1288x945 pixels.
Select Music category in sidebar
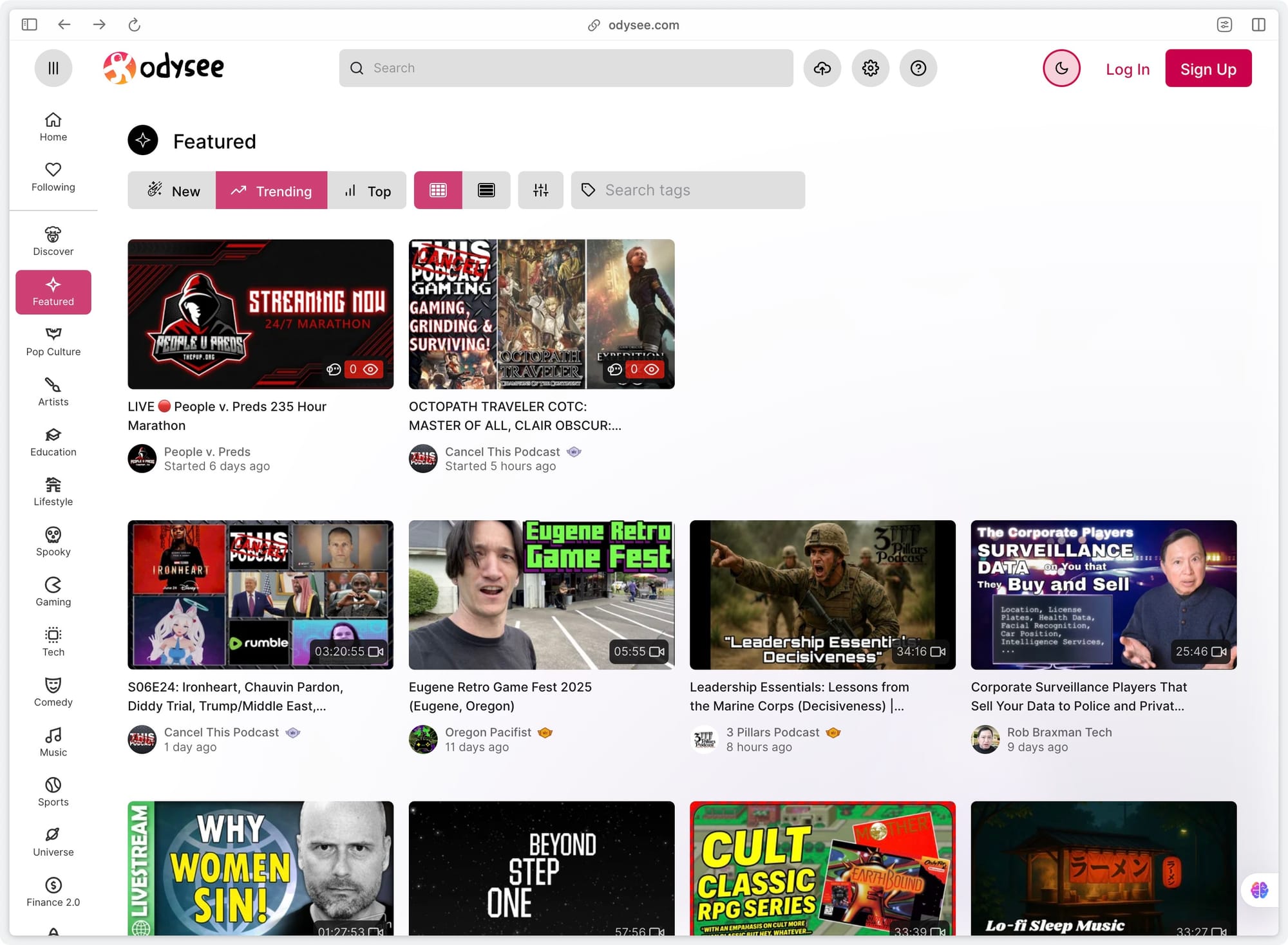tap(53, 742)
